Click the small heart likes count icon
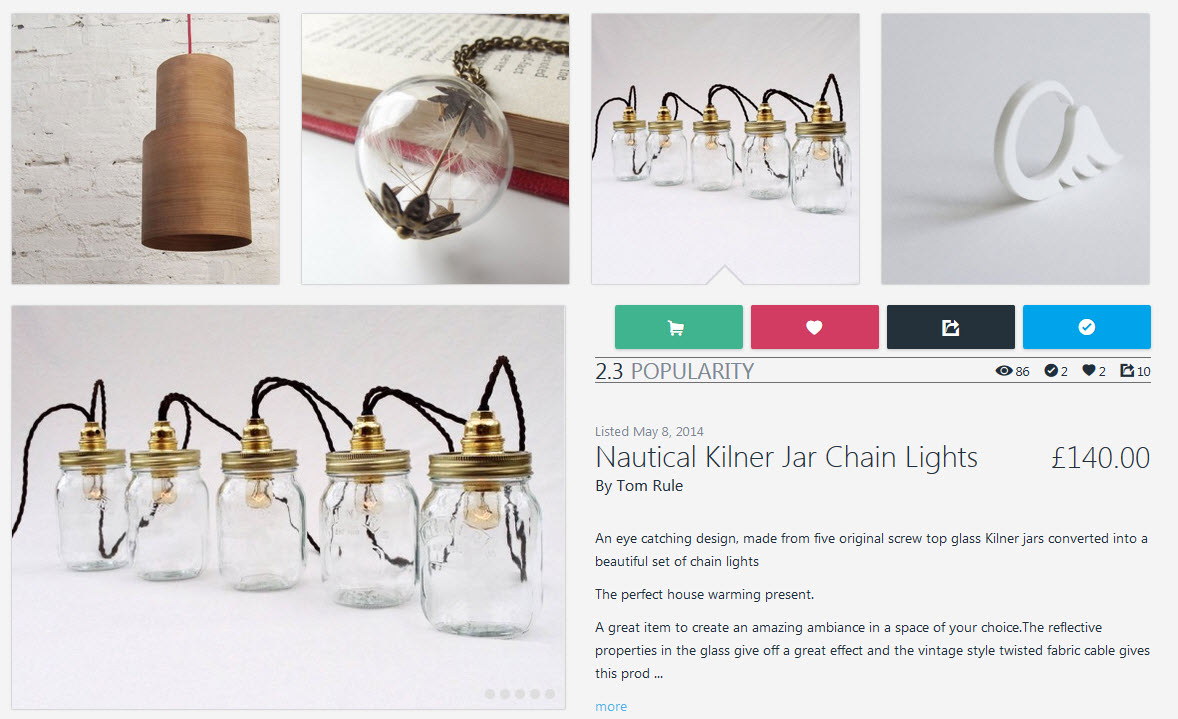 (1089, 370)
